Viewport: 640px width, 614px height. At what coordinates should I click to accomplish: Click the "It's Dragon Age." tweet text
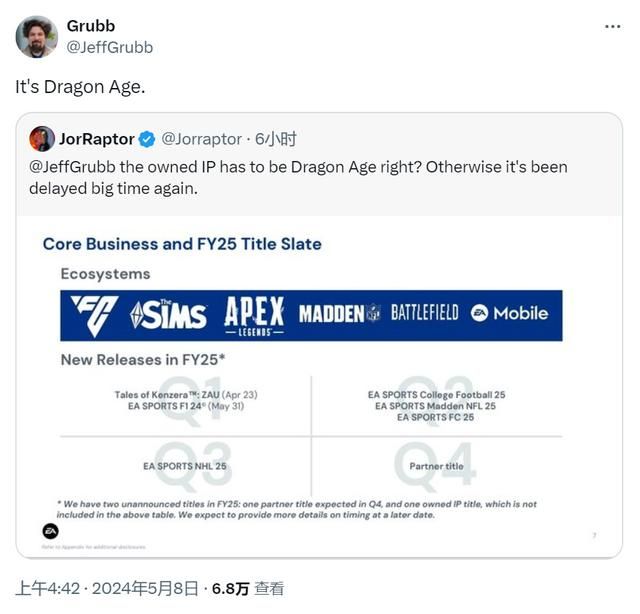80,87
